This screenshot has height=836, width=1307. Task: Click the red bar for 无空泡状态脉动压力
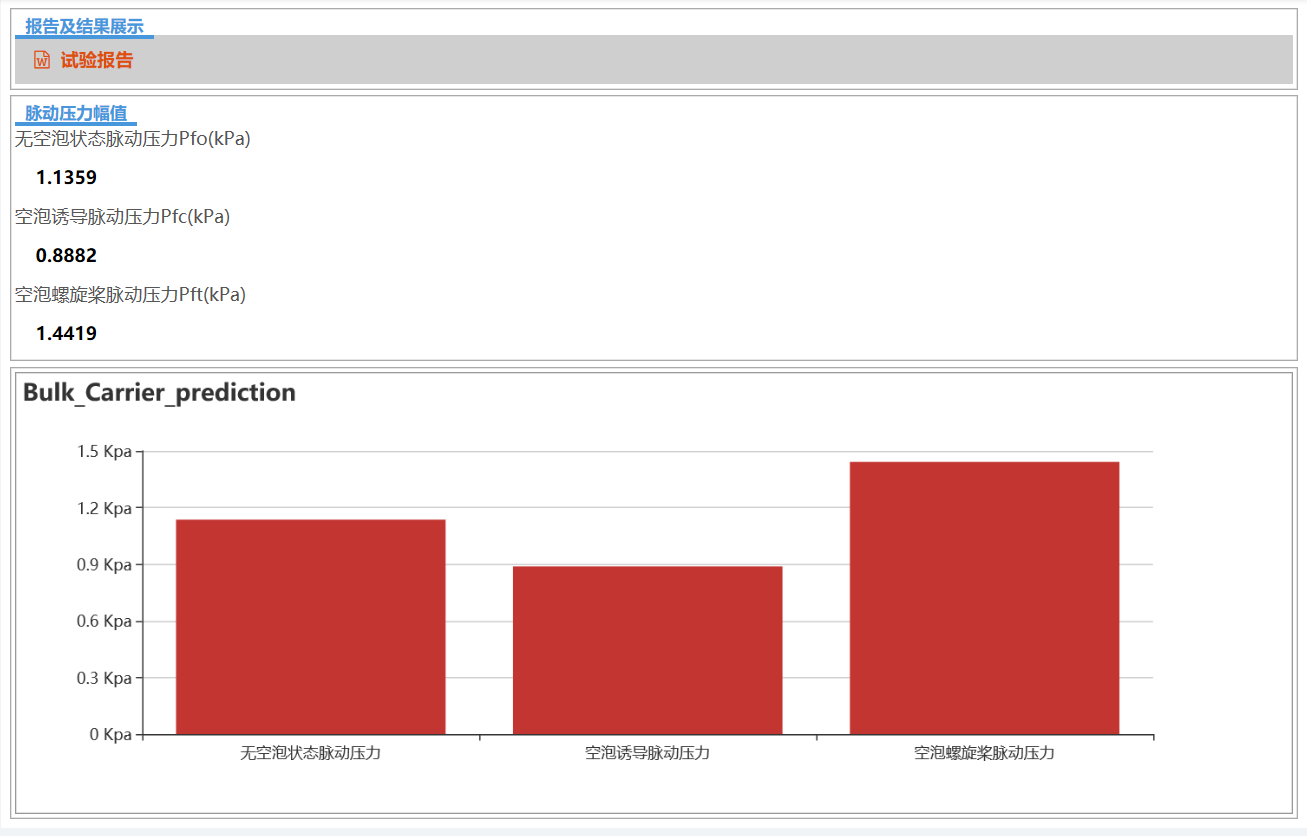pos(310,627)
